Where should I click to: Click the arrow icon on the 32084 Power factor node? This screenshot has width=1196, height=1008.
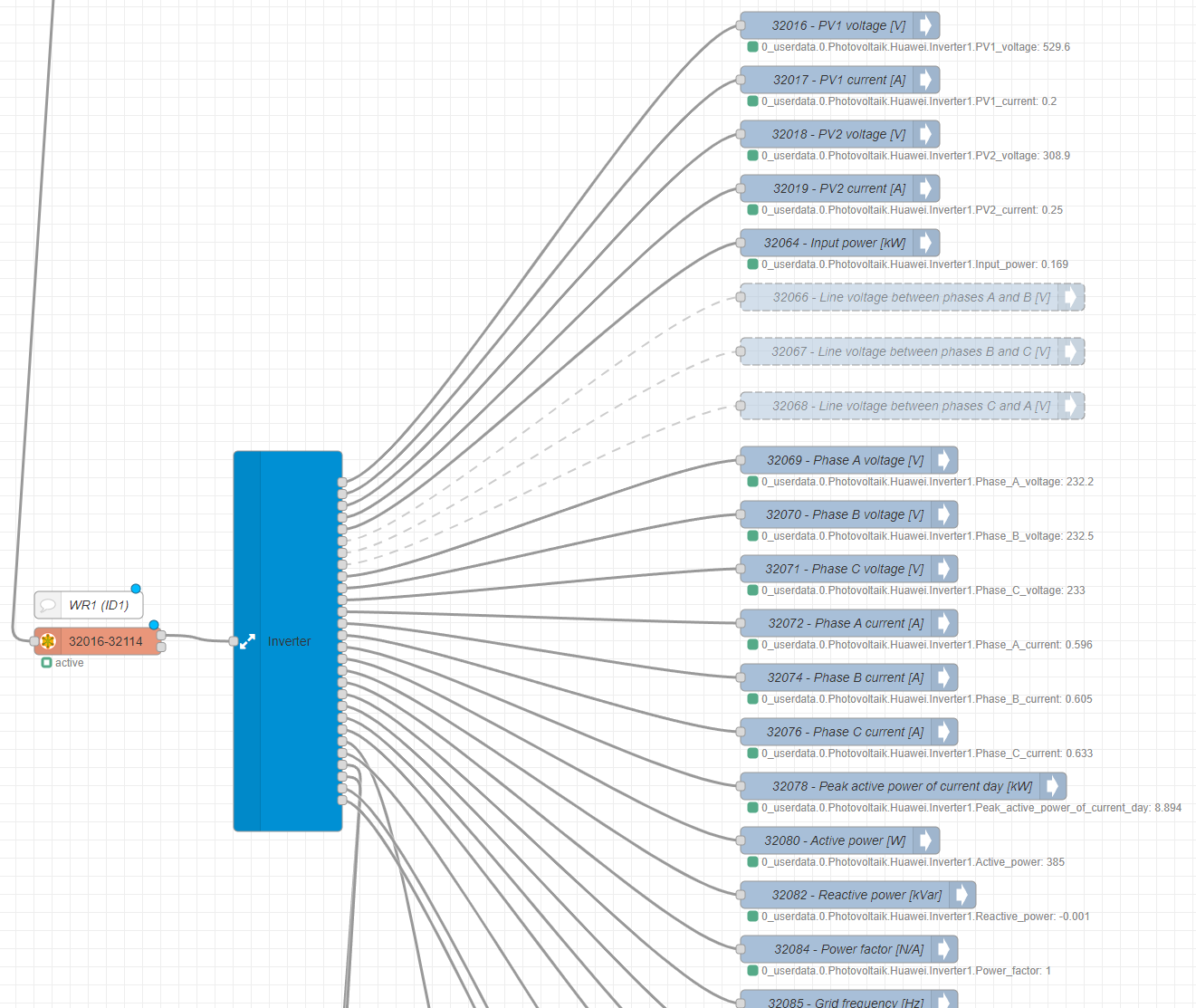click(x=944, y=949)
